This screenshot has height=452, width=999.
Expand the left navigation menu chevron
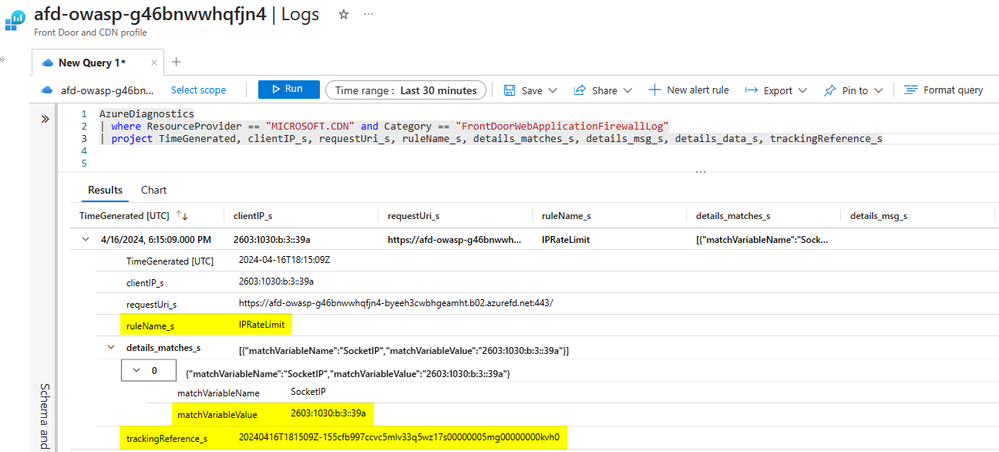tap(3, 59)
